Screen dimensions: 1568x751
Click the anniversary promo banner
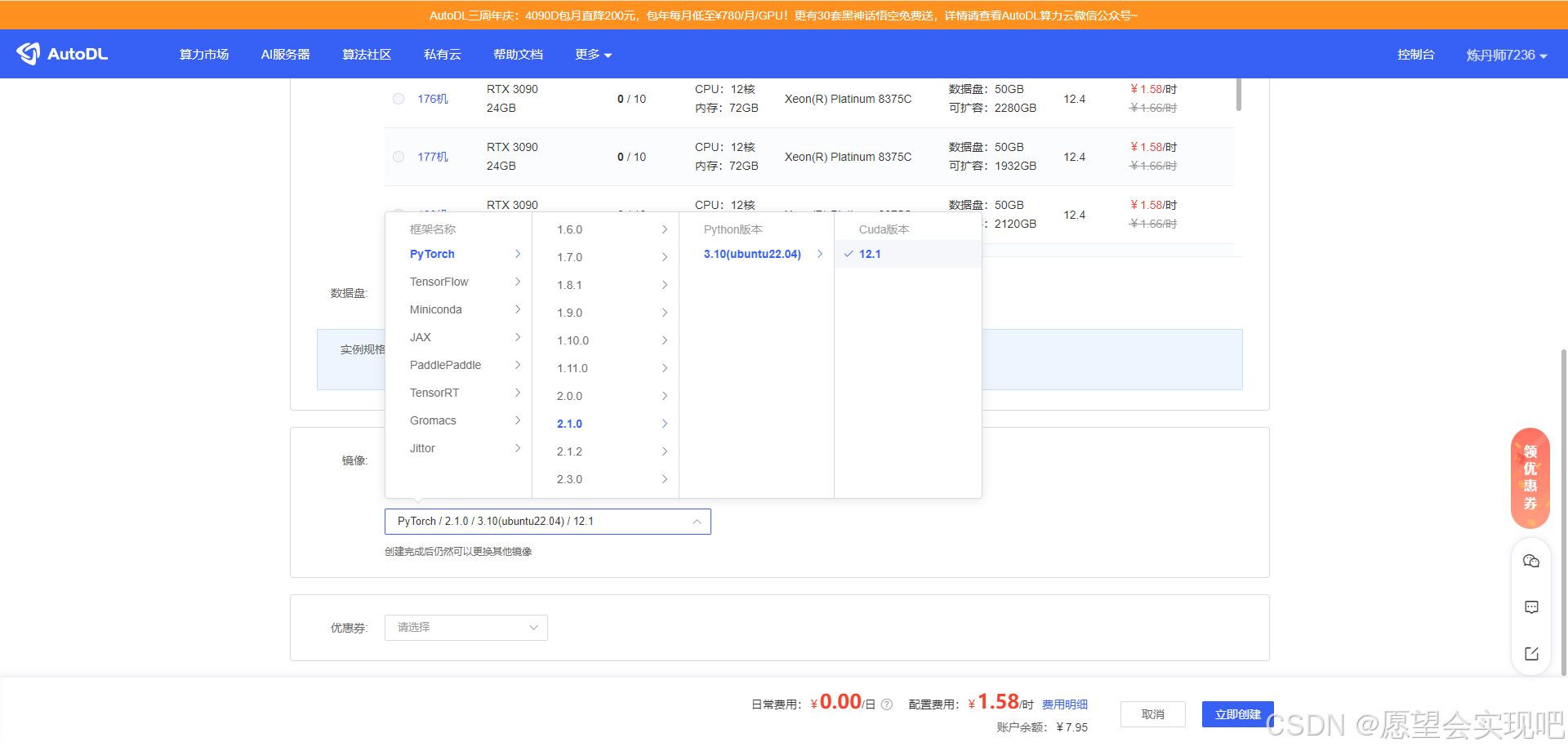pyautogui.click(x=784, y=16)
